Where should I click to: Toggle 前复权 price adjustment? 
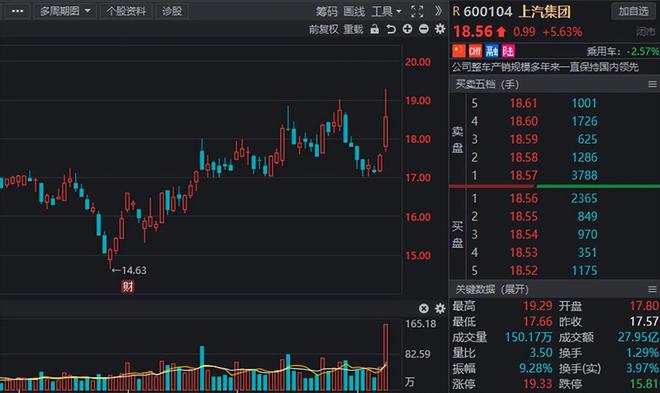click(323, 29)
